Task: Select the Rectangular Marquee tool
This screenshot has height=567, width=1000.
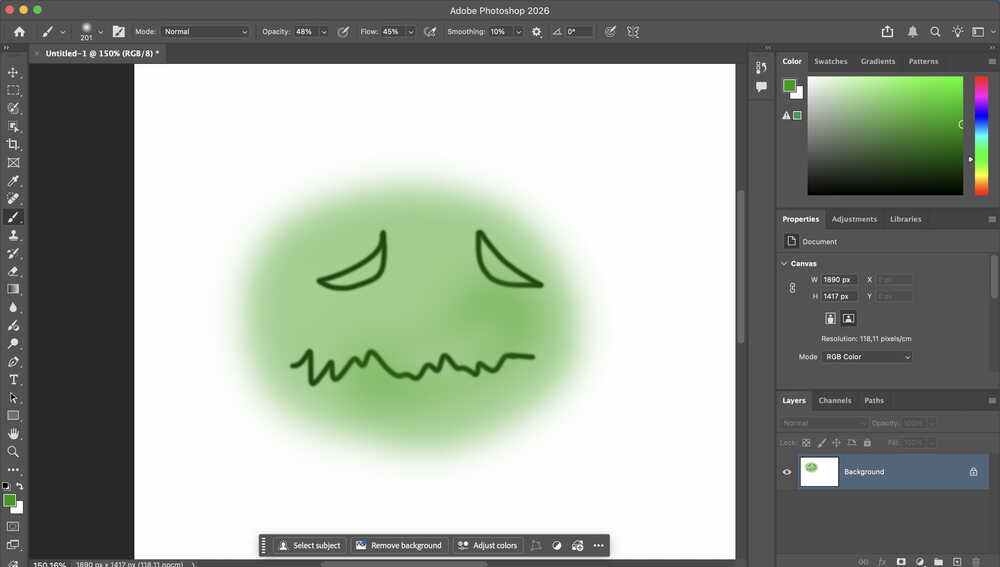Action: [x=13, y=91]
